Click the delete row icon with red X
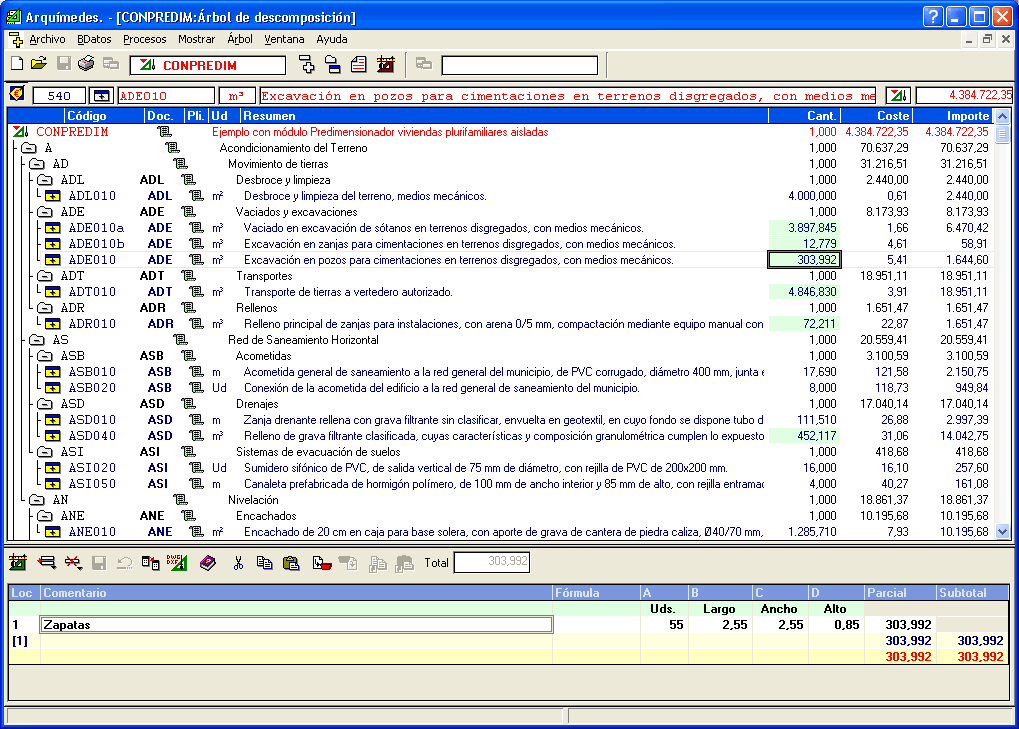1019x729 pixels. tap(73, 562)
